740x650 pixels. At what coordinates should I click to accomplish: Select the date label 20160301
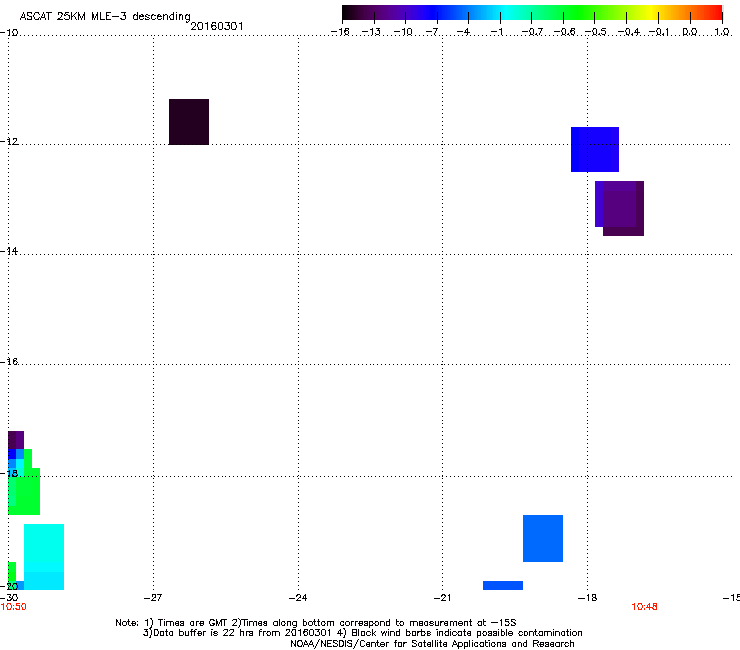(x=217, y=26)
